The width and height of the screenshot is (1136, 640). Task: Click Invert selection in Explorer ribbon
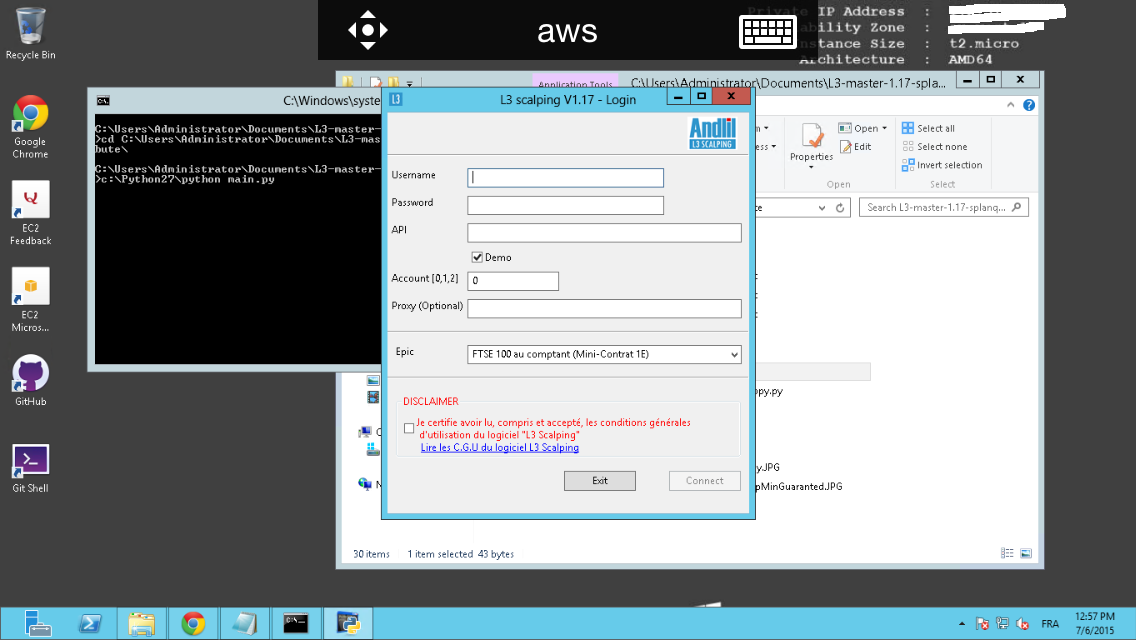coord(942,165)
